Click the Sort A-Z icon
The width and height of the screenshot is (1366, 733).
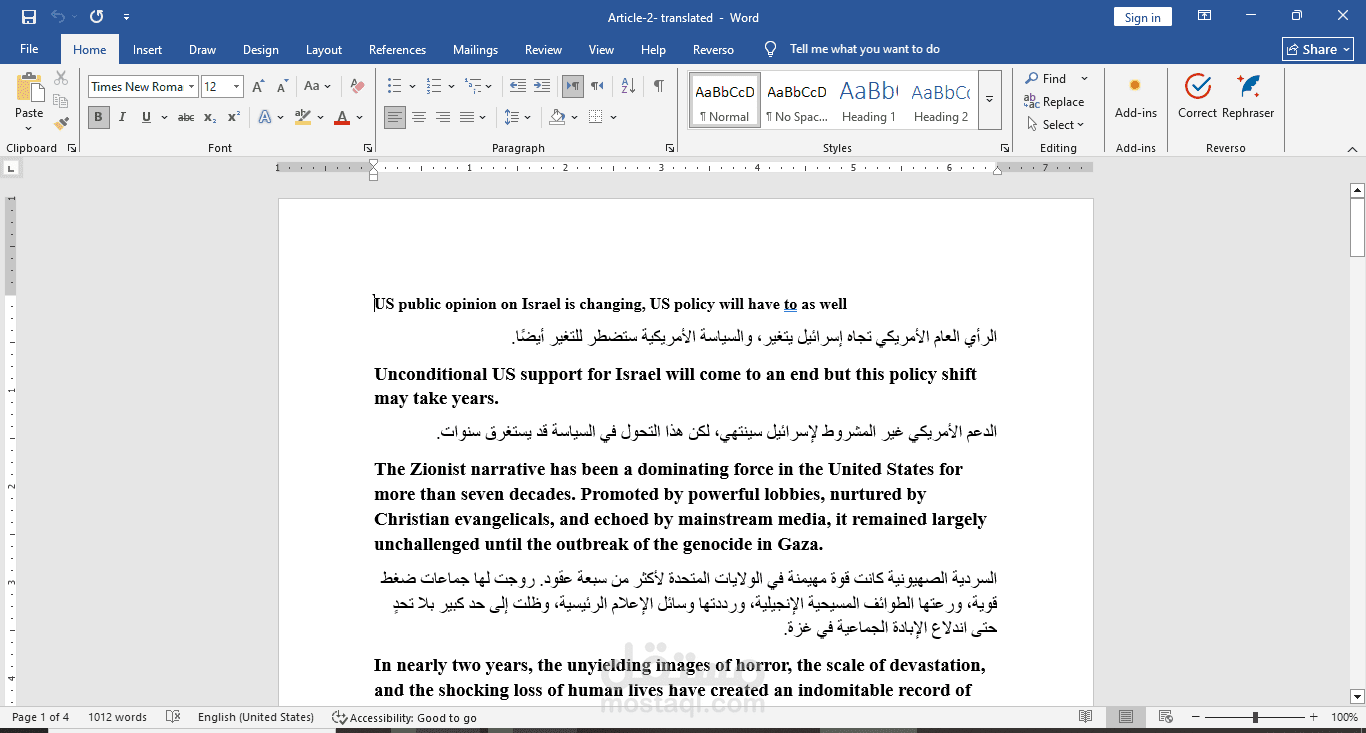point(627,86)
